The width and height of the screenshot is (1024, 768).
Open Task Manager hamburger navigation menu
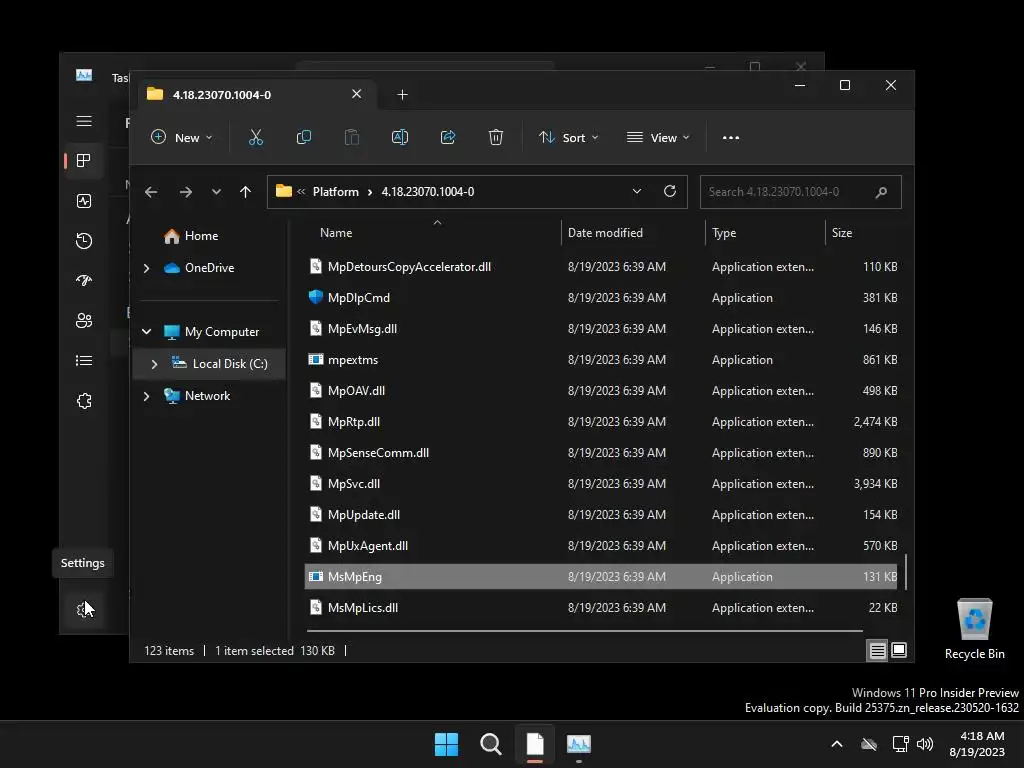[x=84, y=121]
